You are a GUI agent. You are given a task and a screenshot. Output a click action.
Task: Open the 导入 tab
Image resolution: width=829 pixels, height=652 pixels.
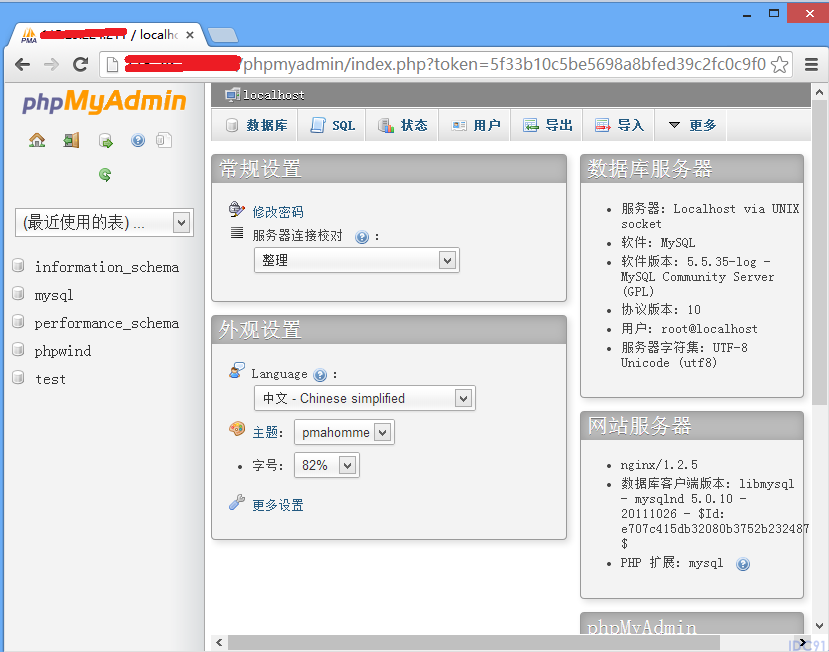[x=619, y=125]
